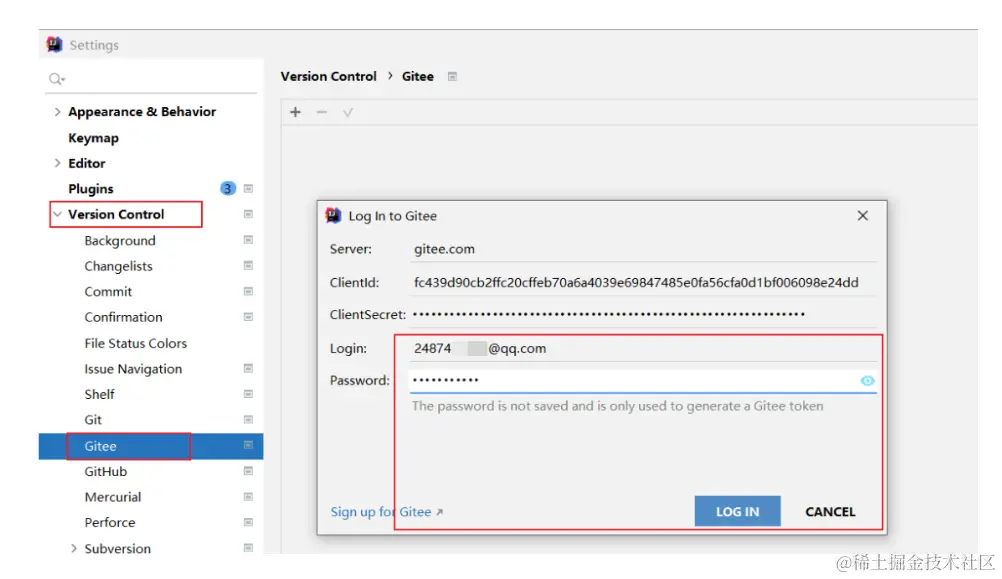Select Shelf settings item
The height and width of the screenshot is (579, 1002).
pos(99,394)
